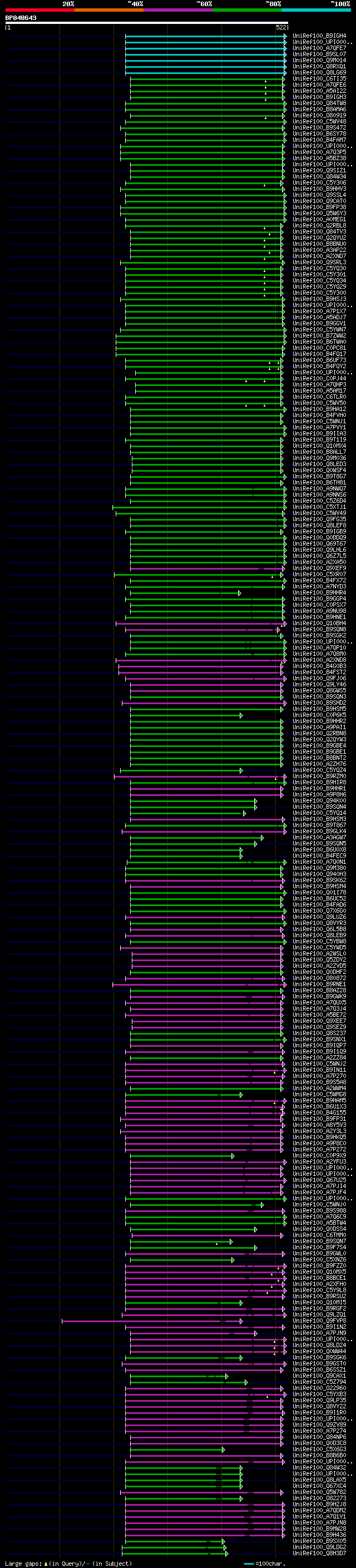Open hit UniRef100_A7QFE7
Screen dimensions: 356x1568
[319, 48]
